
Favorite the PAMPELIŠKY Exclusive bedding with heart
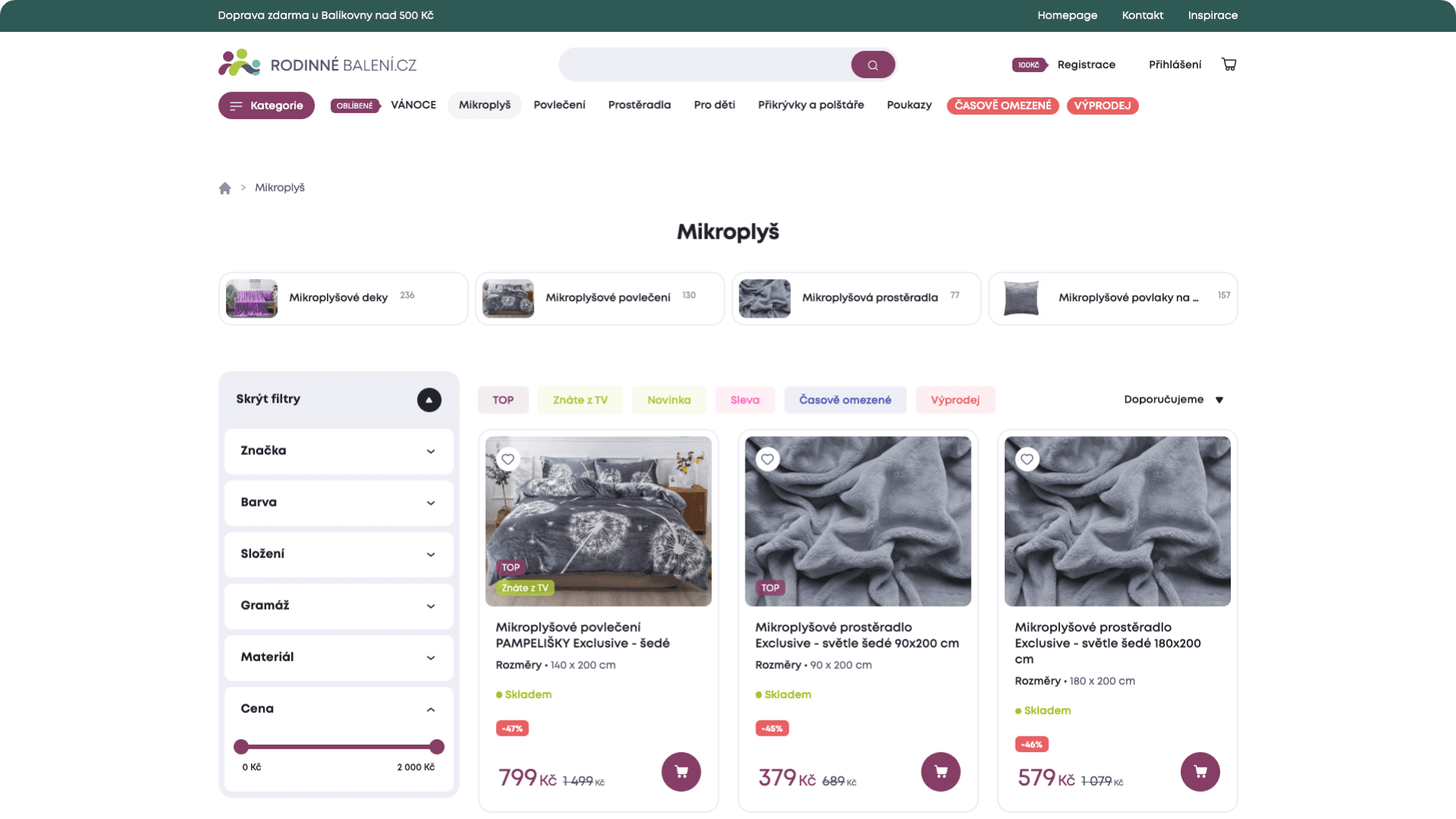coord(508,459)
